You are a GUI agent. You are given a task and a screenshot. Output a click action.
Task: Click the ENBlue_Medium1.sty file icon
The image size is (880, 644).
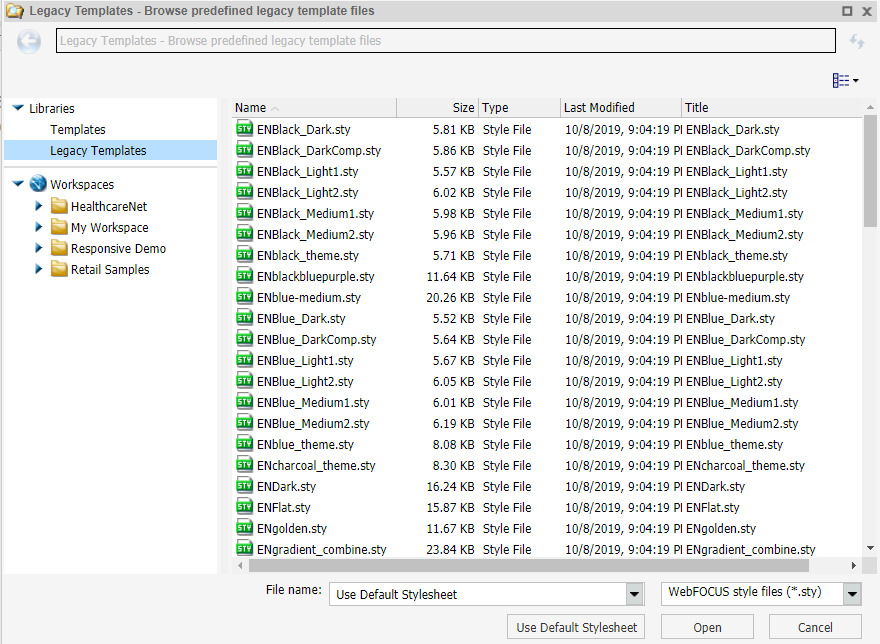[x=244, y=402]
